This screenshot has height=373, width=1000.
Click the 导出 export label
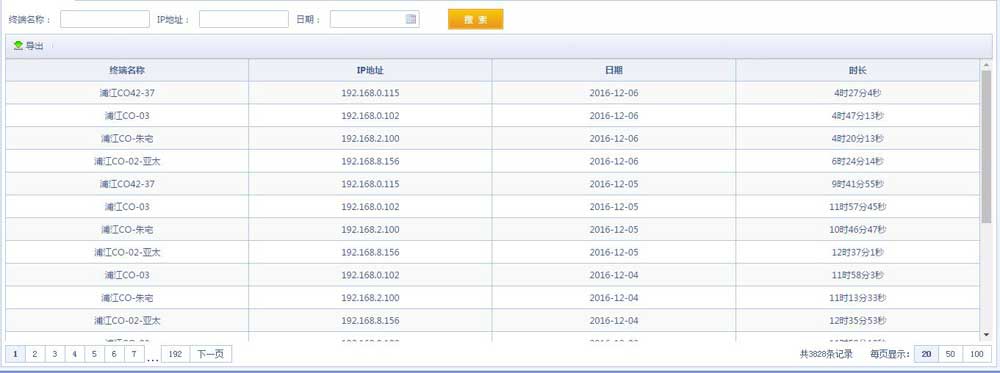click(34, 46)
